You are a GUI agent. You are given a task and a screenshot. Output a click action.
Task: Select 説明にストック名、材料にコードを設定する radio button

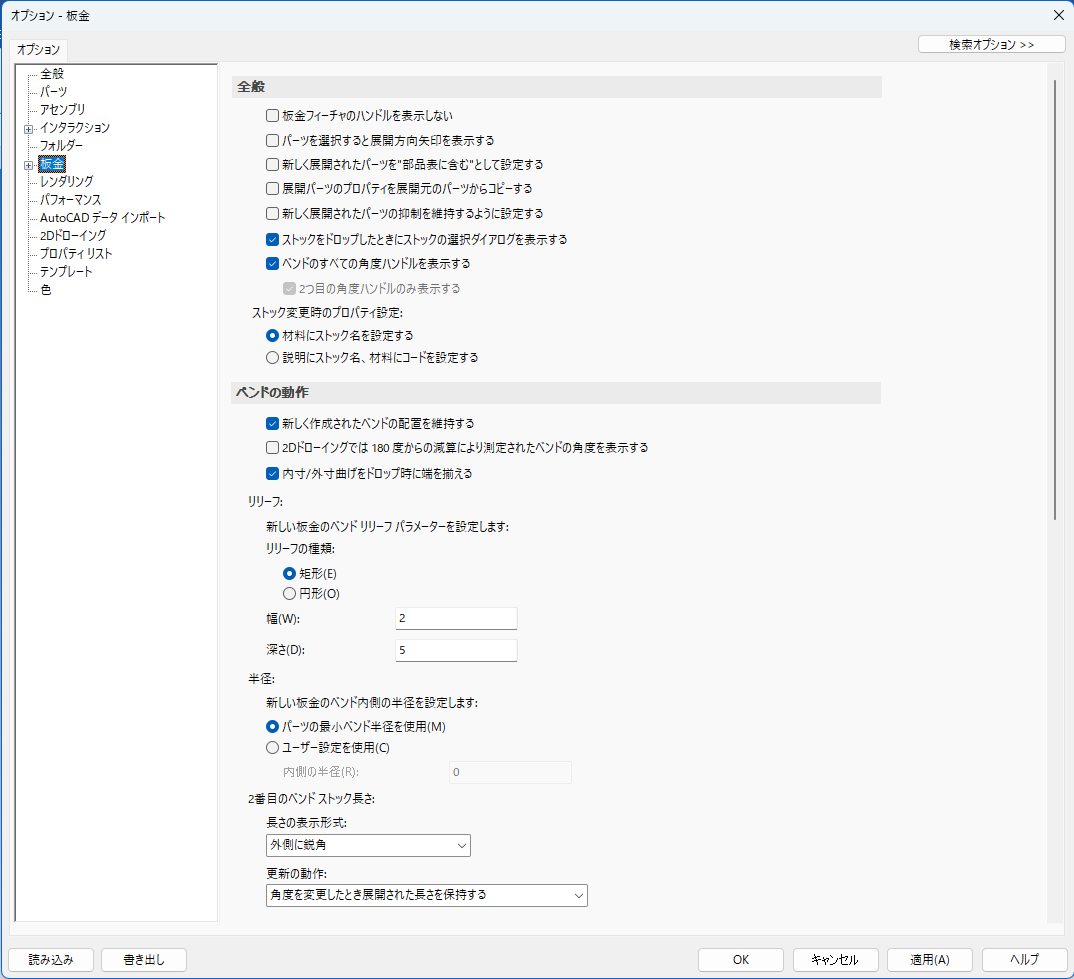click(272, 357)
